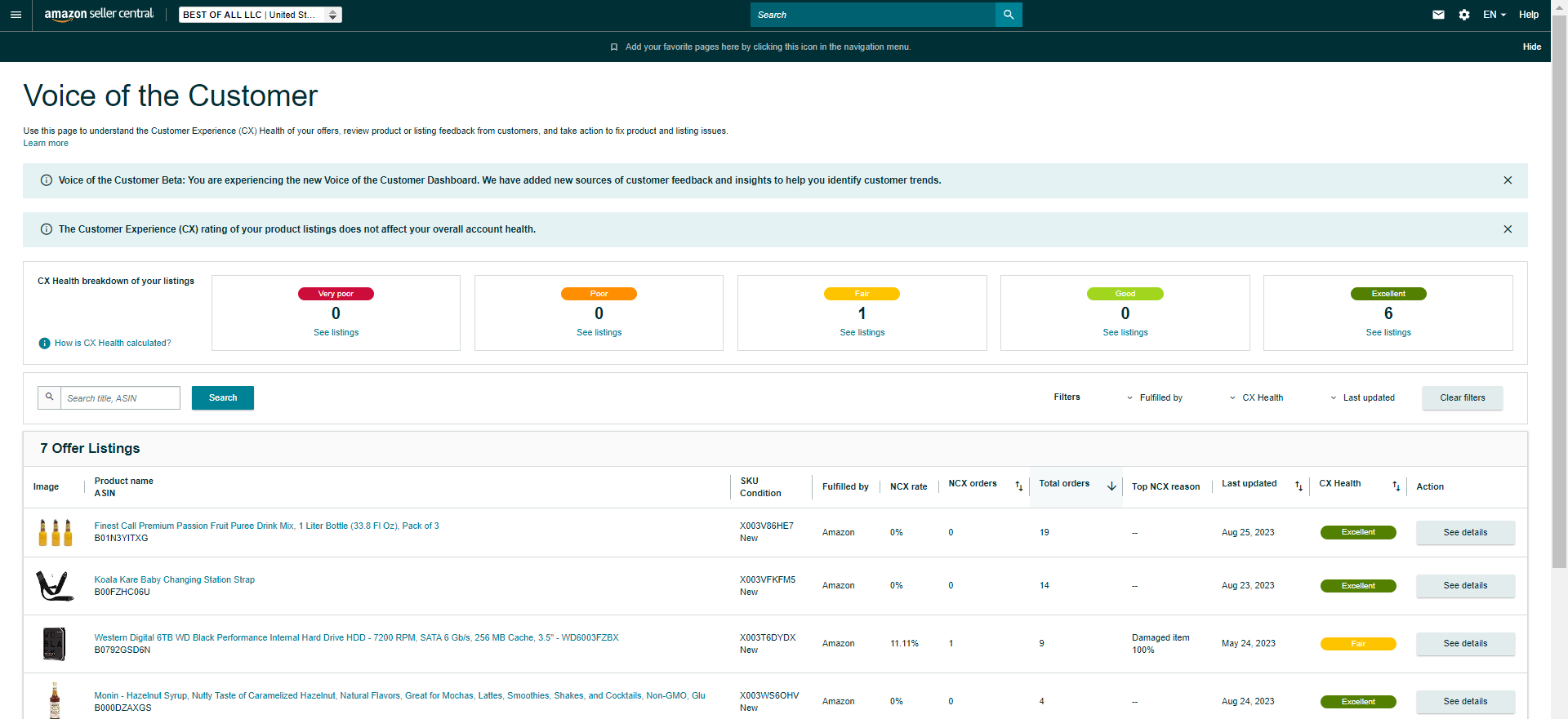Image resolution: width=1568 pixels, height=719 pixels.
Task: Click the page vertical scrollbar
Action: tap(1559, 290)
